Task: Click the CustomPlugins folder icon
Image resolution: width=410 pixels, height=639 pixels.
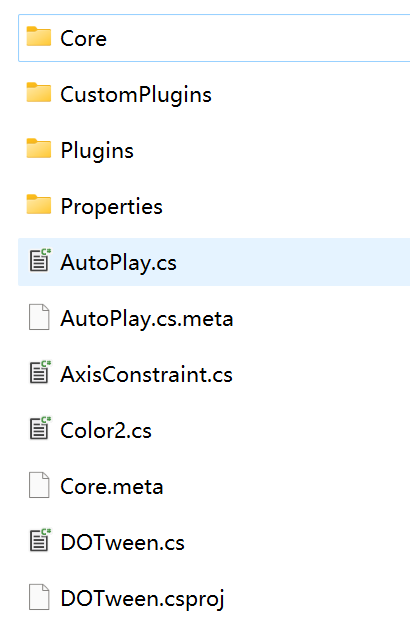Action: (x=39, y=92)
